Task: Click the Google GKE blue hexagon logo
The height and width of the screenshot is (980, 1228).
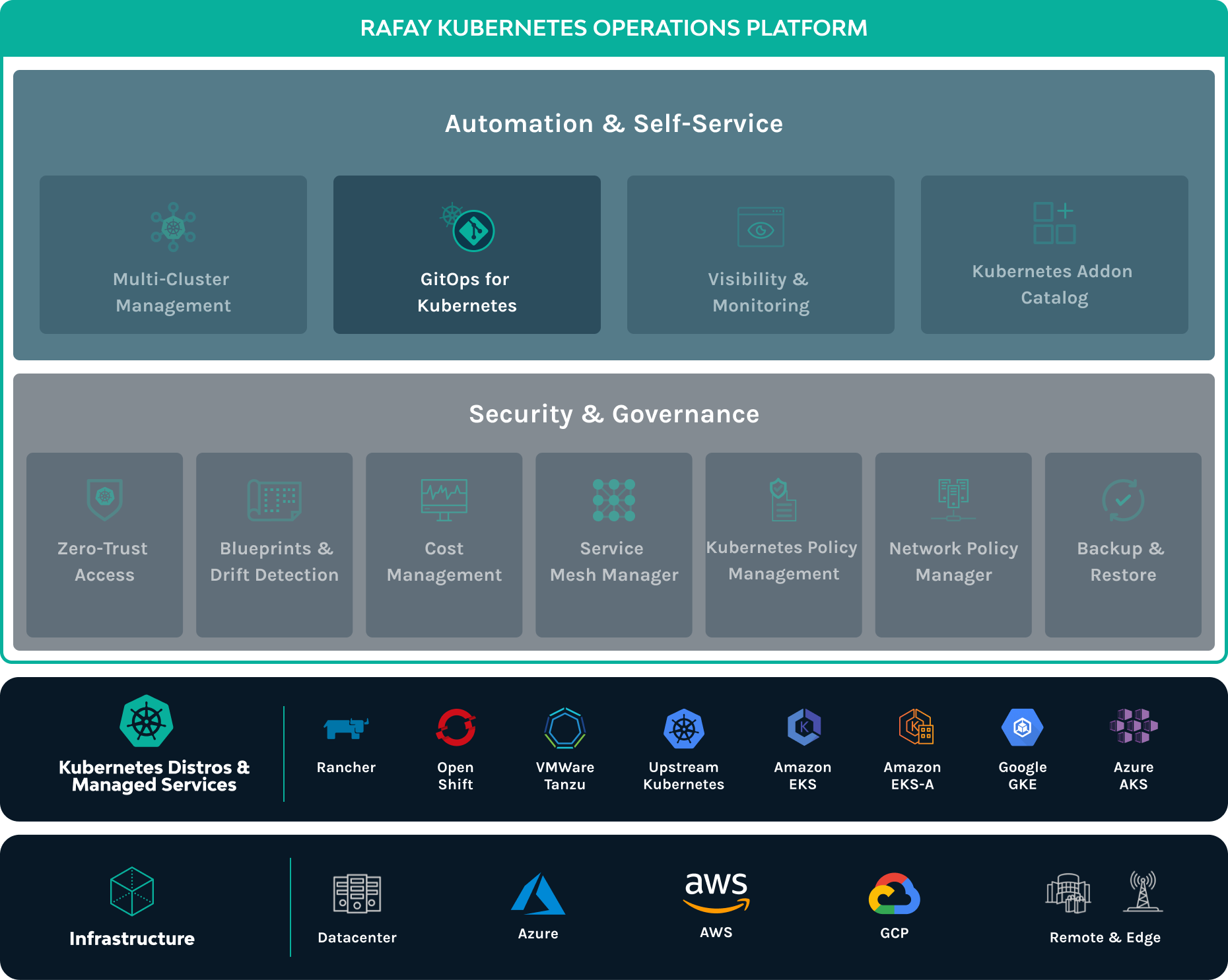Action: (x=1023, y=727)
